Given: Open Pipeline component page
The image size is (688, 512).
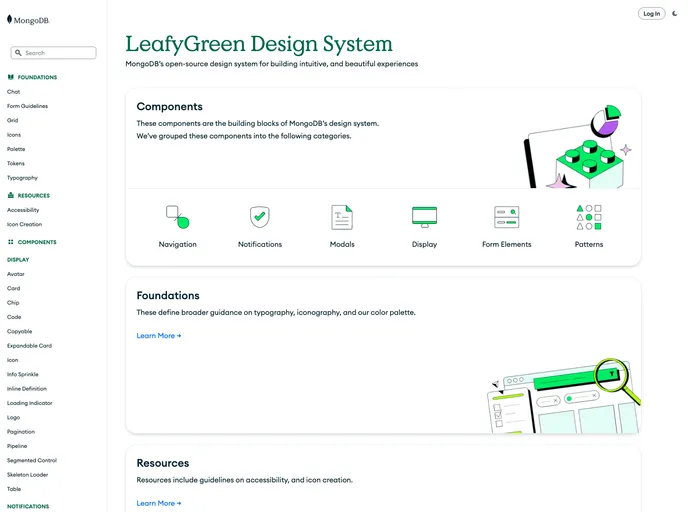Looking at the screenshot, I should [x=17, y=446].
